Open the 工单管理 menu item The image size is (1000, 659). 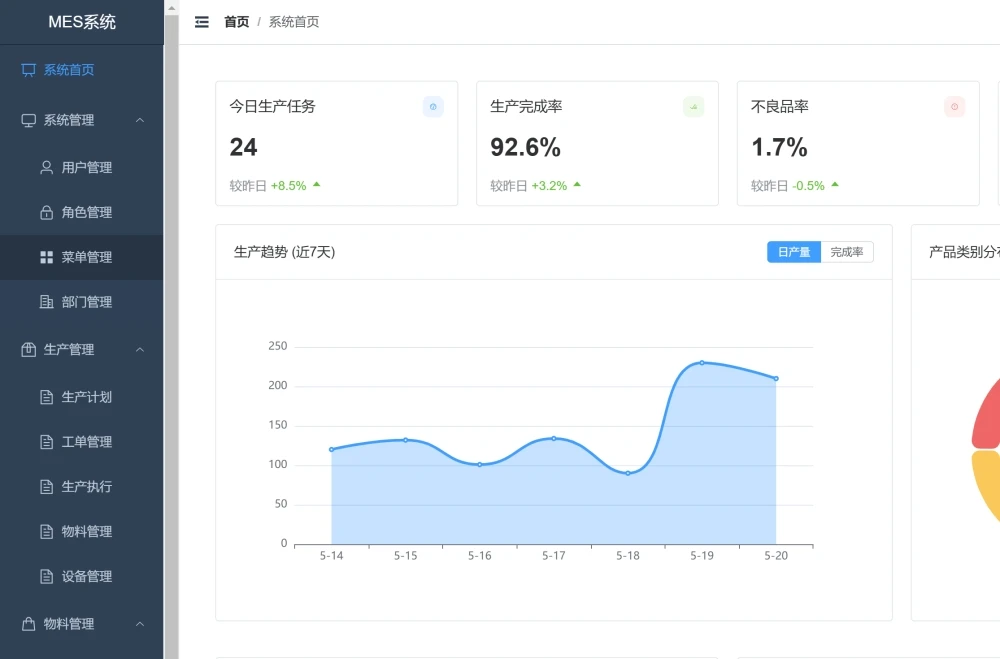[86, 442]
